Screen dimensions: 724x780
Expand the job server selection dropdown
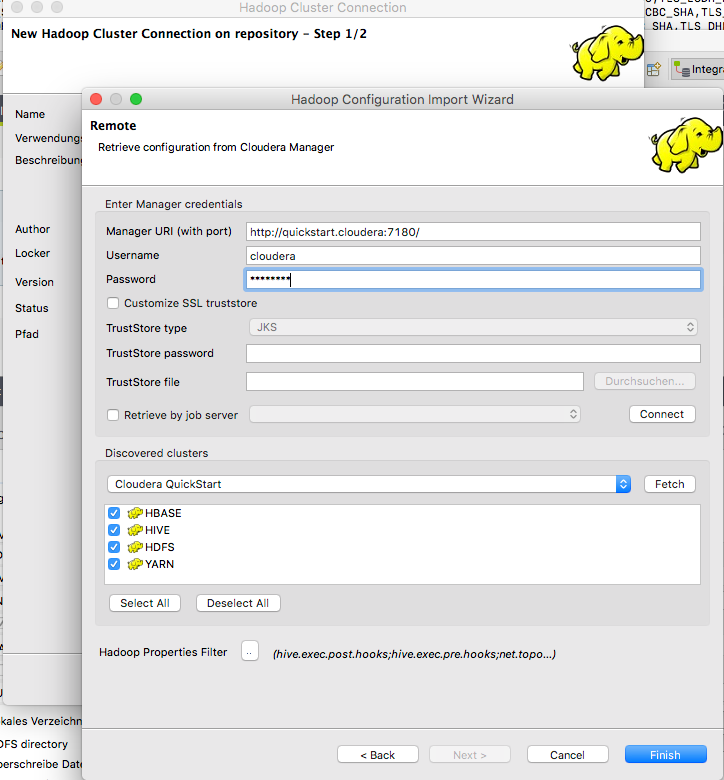coord(415,414)
